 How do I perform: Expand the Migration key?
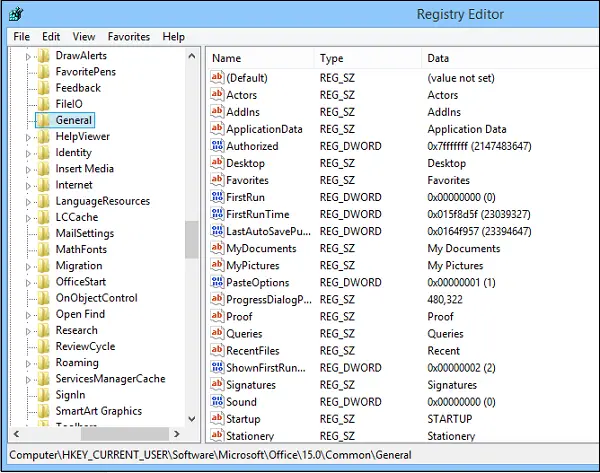[x=28, y=267]
